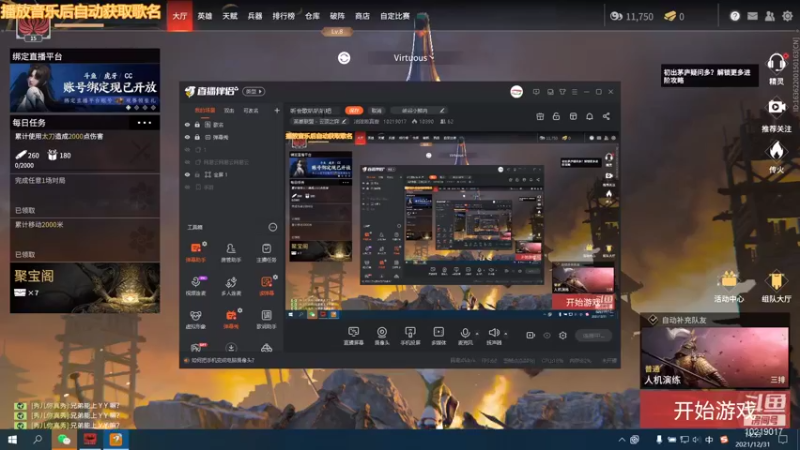Open the friends icon in game header
The image size is (800, 450).
pos(770,16)
